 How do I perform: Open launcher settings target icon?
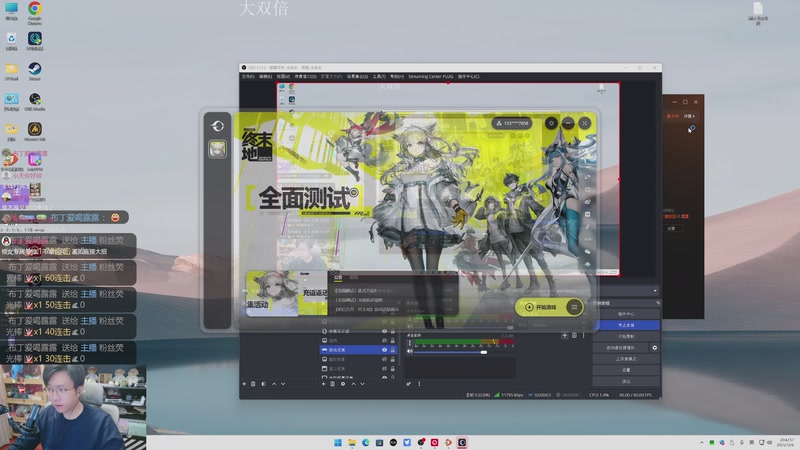coord(551,123)
